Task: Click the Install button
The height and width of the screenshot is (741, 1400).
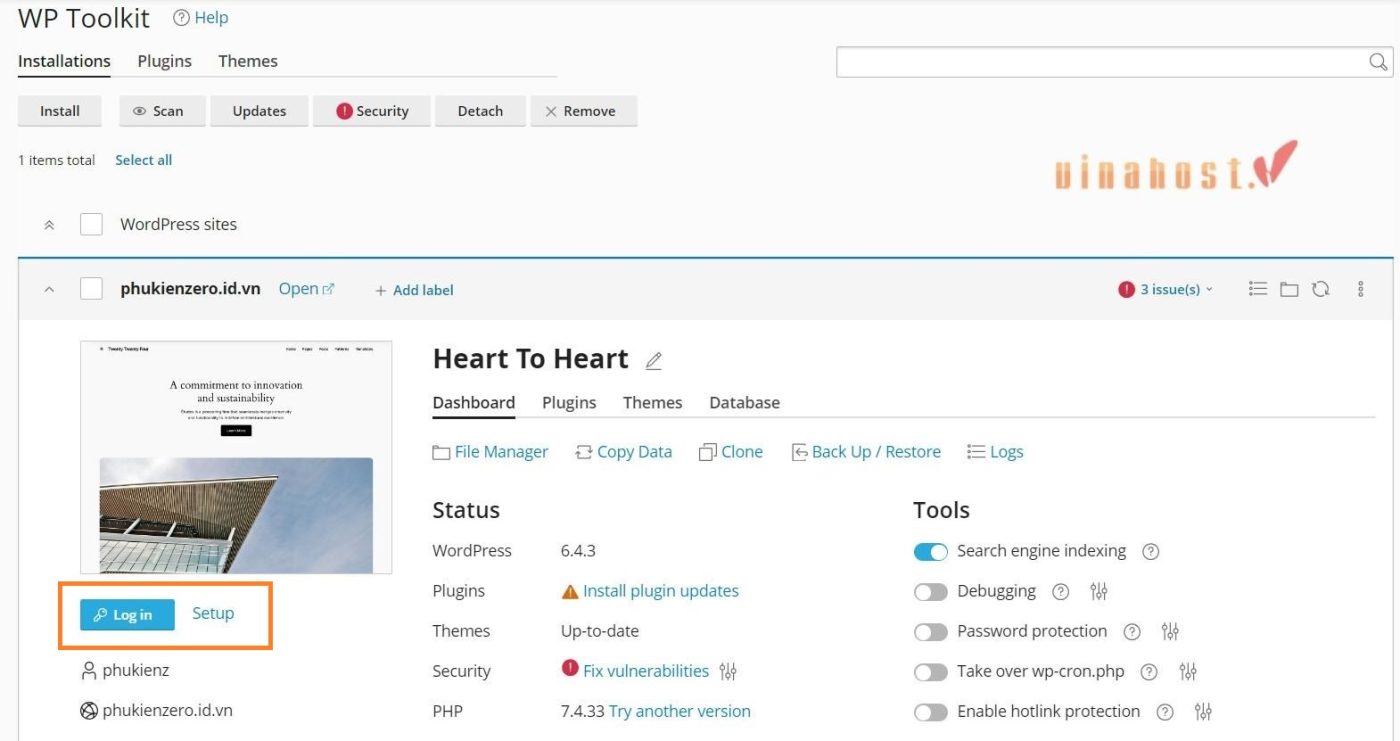Action: (x=60, y=111)
